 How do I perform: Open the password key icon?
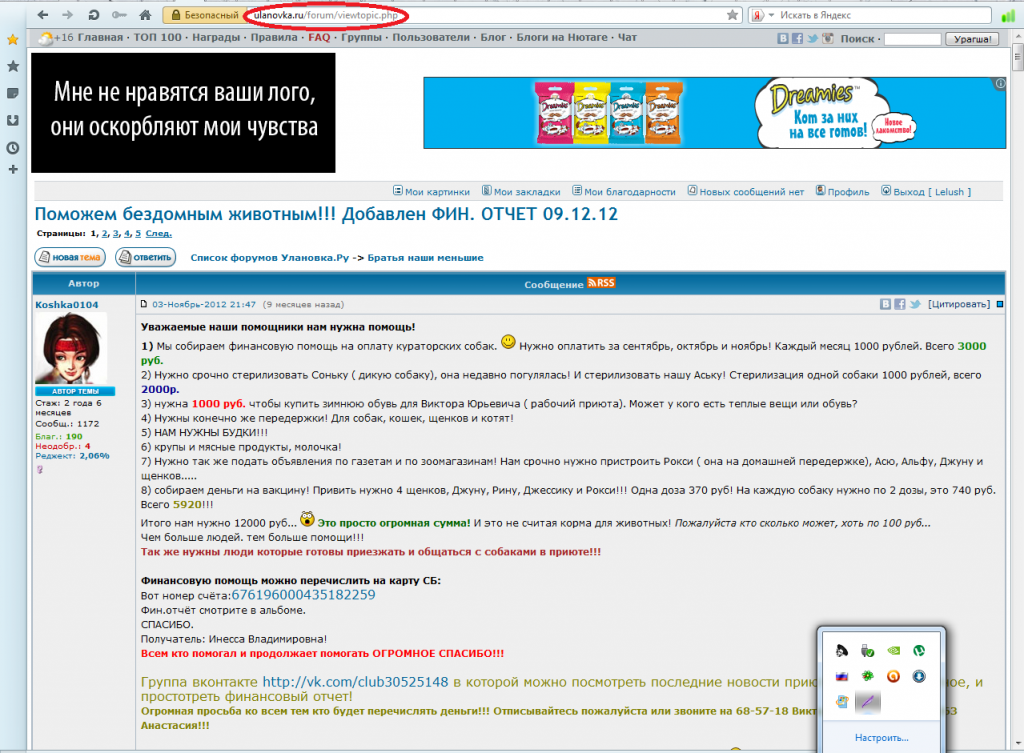click(119, 14)
